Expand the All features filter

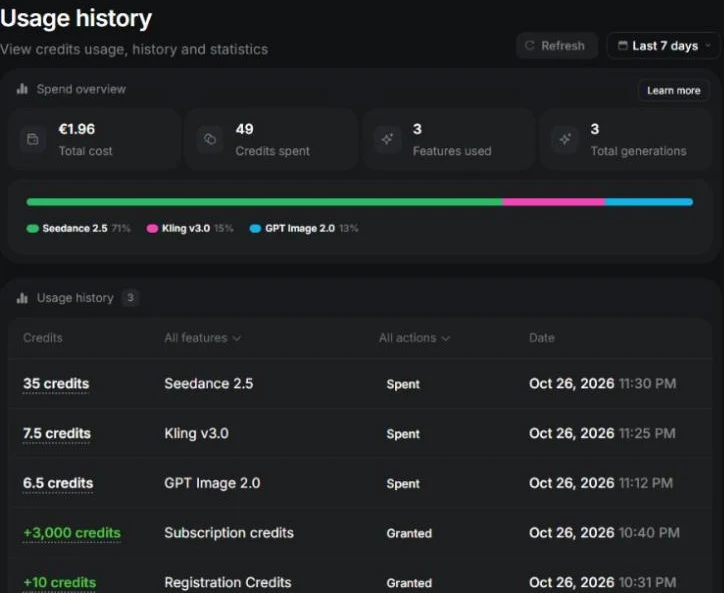(202, 338)
